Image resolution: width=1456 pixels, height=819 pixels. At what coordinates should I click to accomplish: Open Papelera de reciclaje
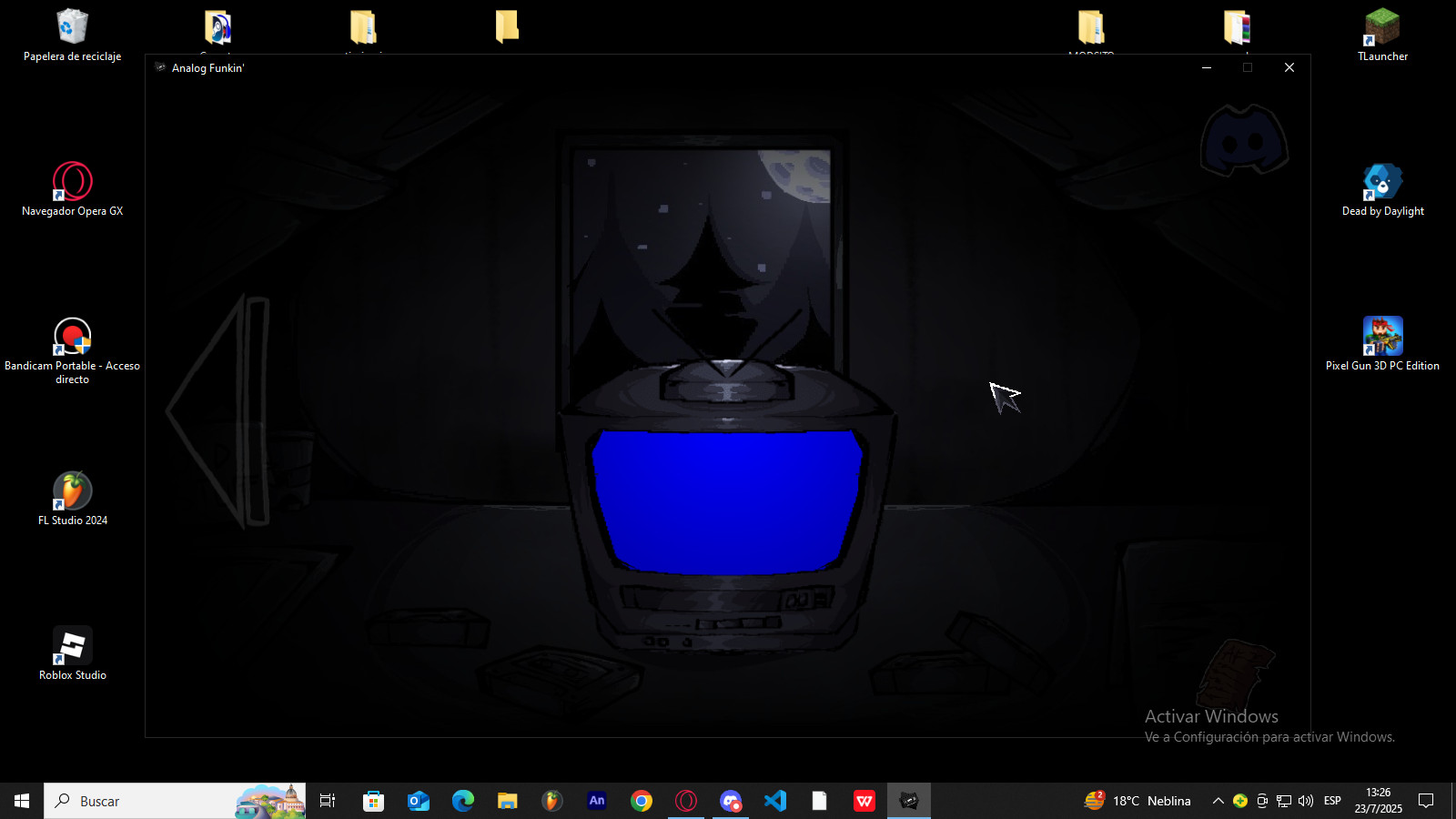(72, 27)
